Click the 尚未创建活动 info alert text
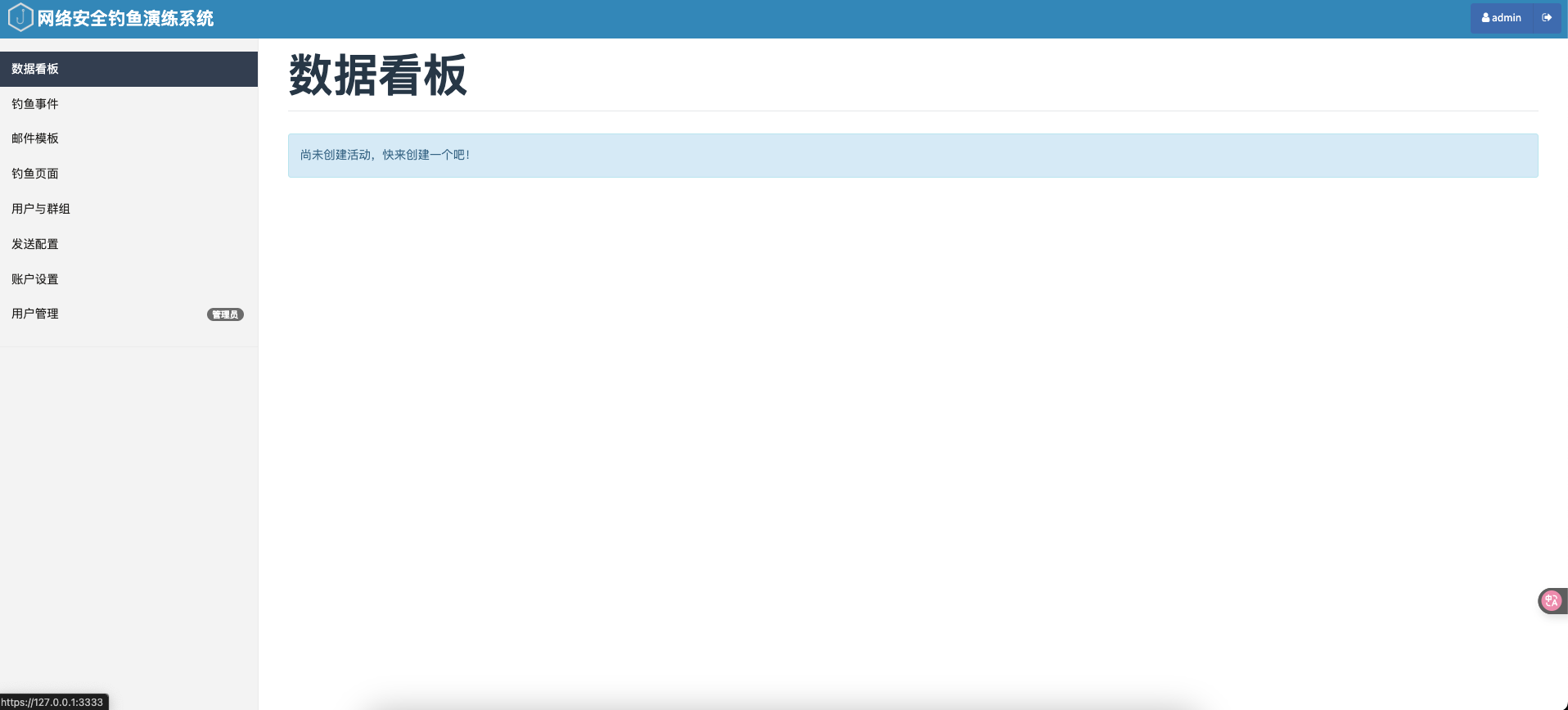 click(385, 155)
